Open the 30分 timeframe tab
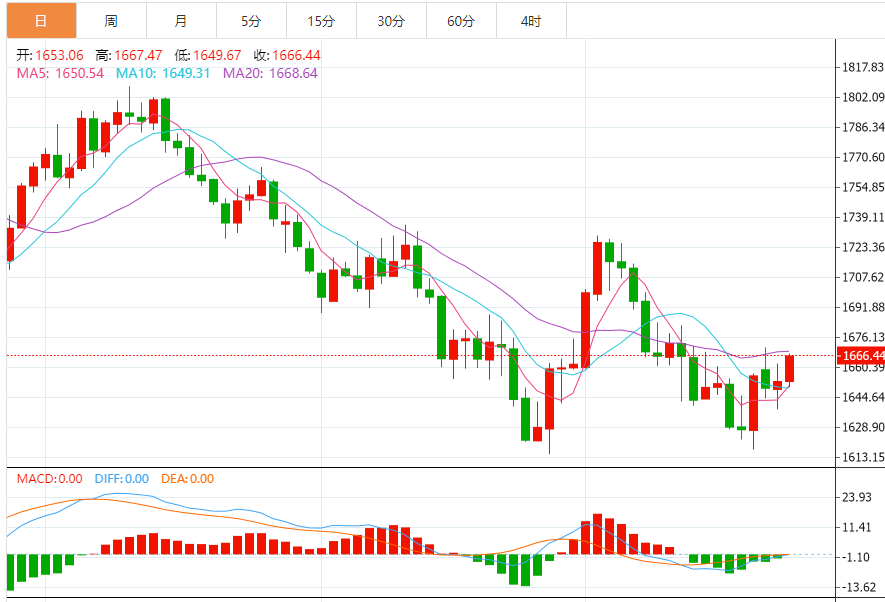Image resolution: width=885 pixels, height=602 pixels. point(391,21)
